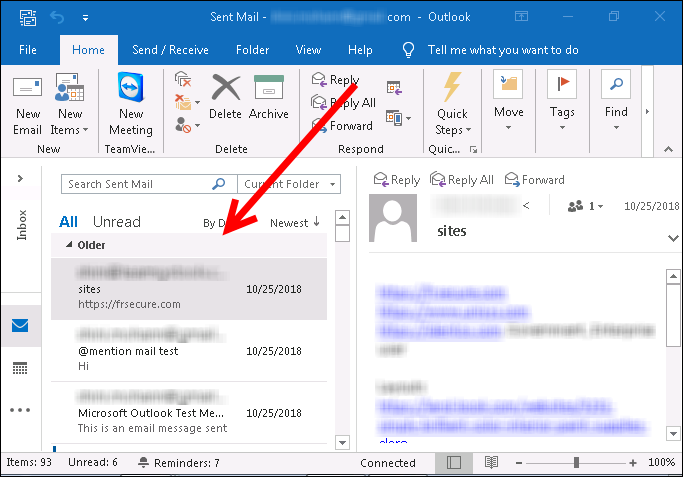This screenshot has height=477, width=683.
Task: Toggle Newest sort order
Action: click(x=295, y=223)
